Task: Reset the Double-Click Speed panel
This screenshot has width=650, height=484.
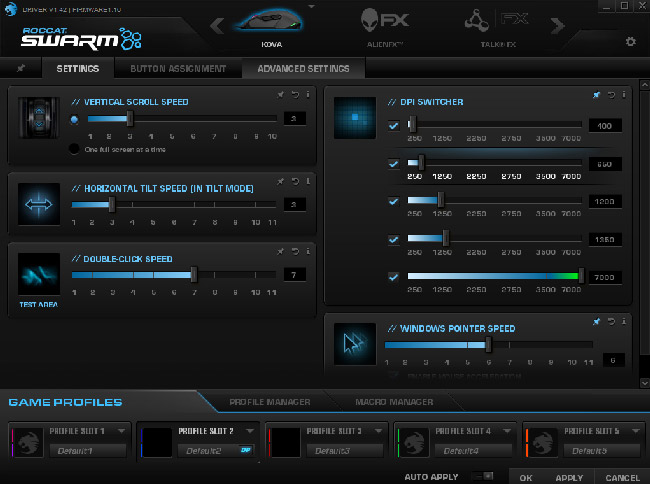Action: [295, 251]
